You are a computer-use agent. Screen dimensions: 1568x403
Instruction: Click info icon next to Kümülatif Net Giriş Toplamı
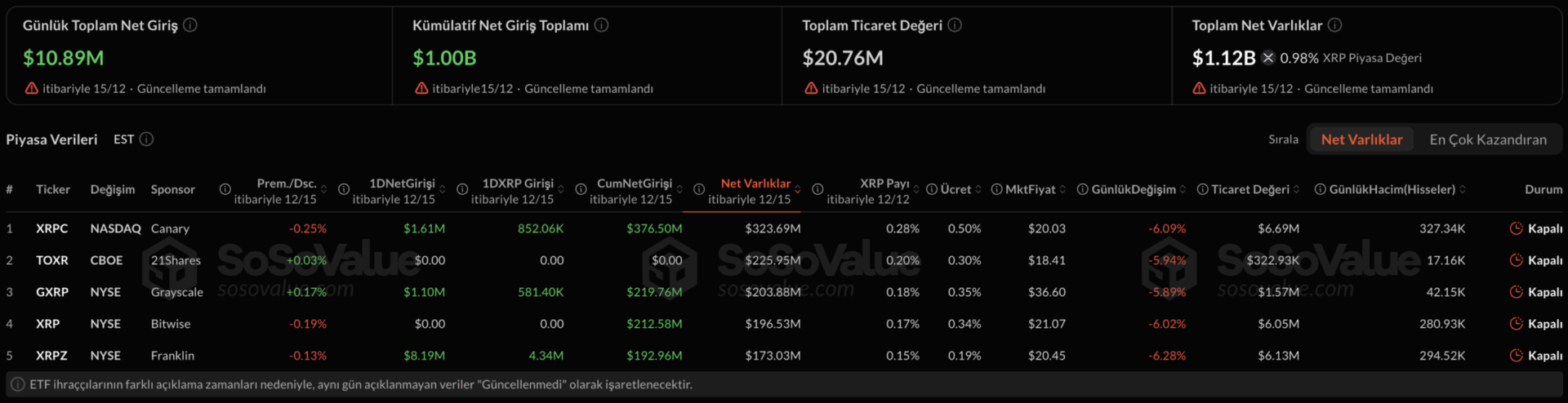tap(602, 25)
